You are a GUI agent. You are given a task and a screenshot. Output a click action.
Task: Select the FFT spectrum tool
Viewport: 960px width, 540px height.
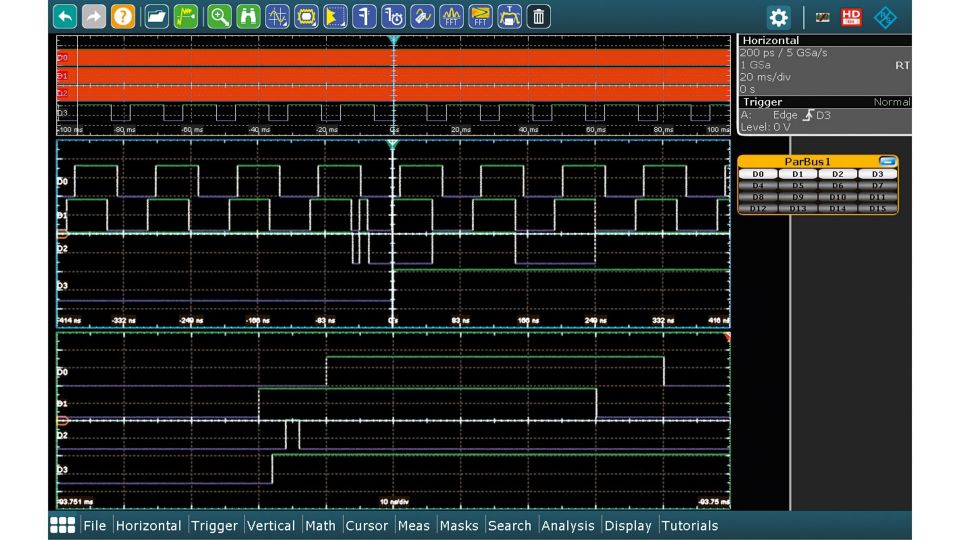(x=451, y=17)
